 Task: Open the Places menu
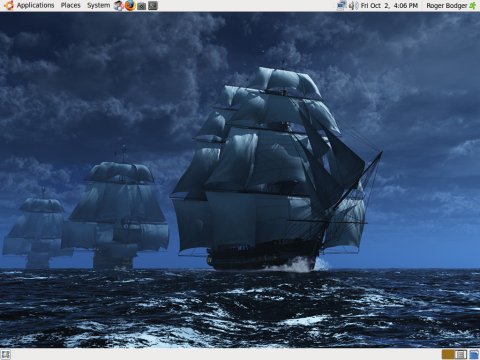pyautogui.click(x=70, y=5)
